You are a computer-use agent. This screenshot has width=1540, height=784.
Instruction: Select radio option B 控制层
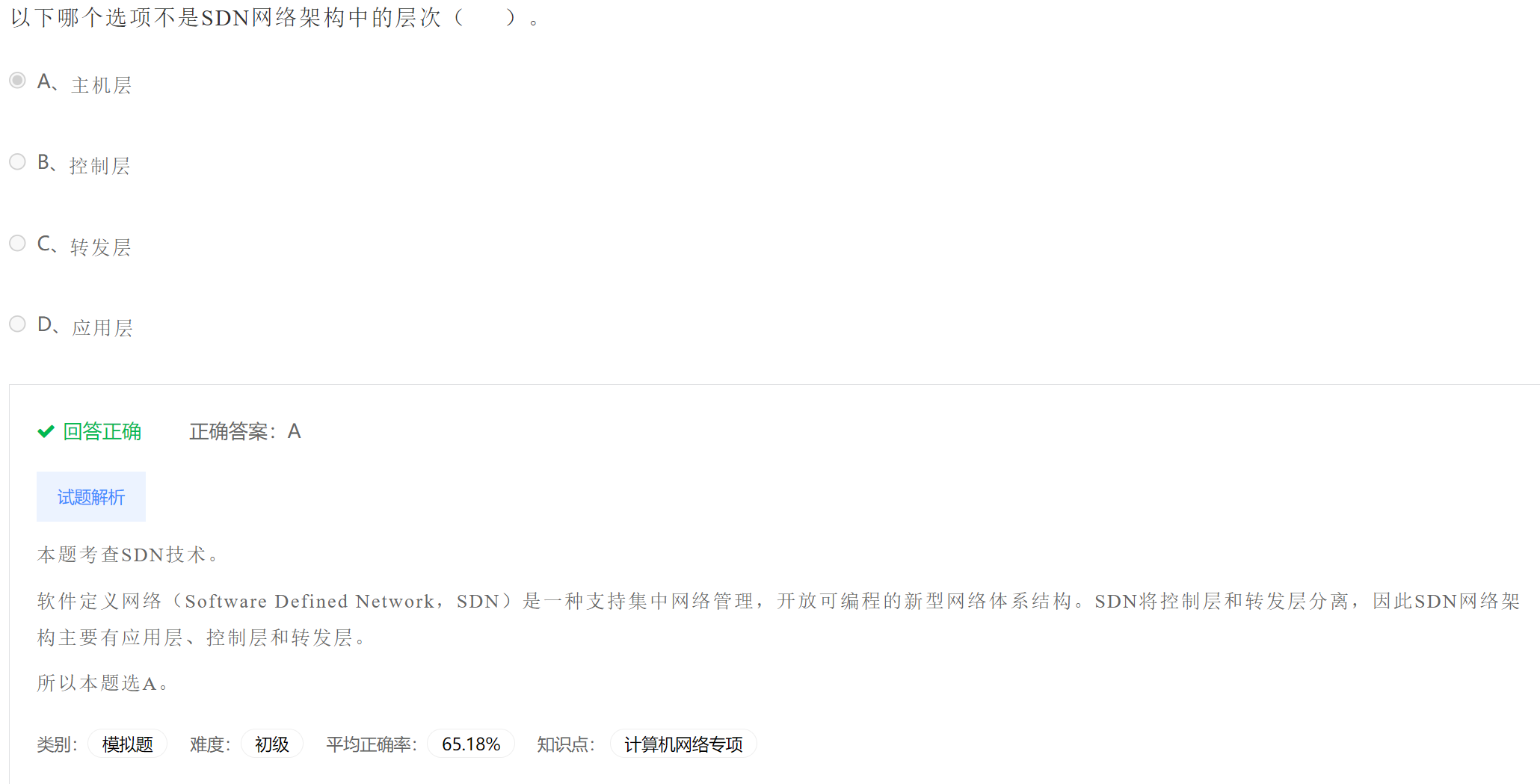click(x=17, y=161)
